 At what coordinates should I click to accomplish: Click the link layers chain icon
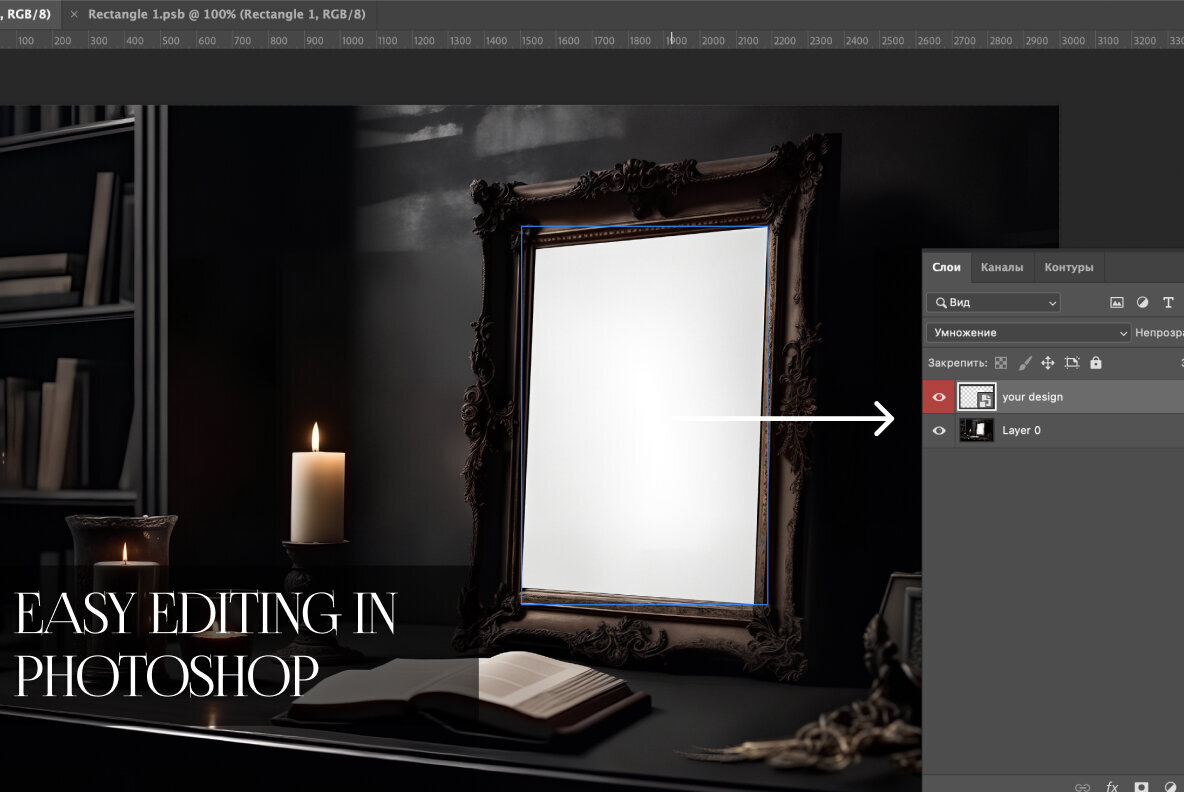(x=1082, y=787)
